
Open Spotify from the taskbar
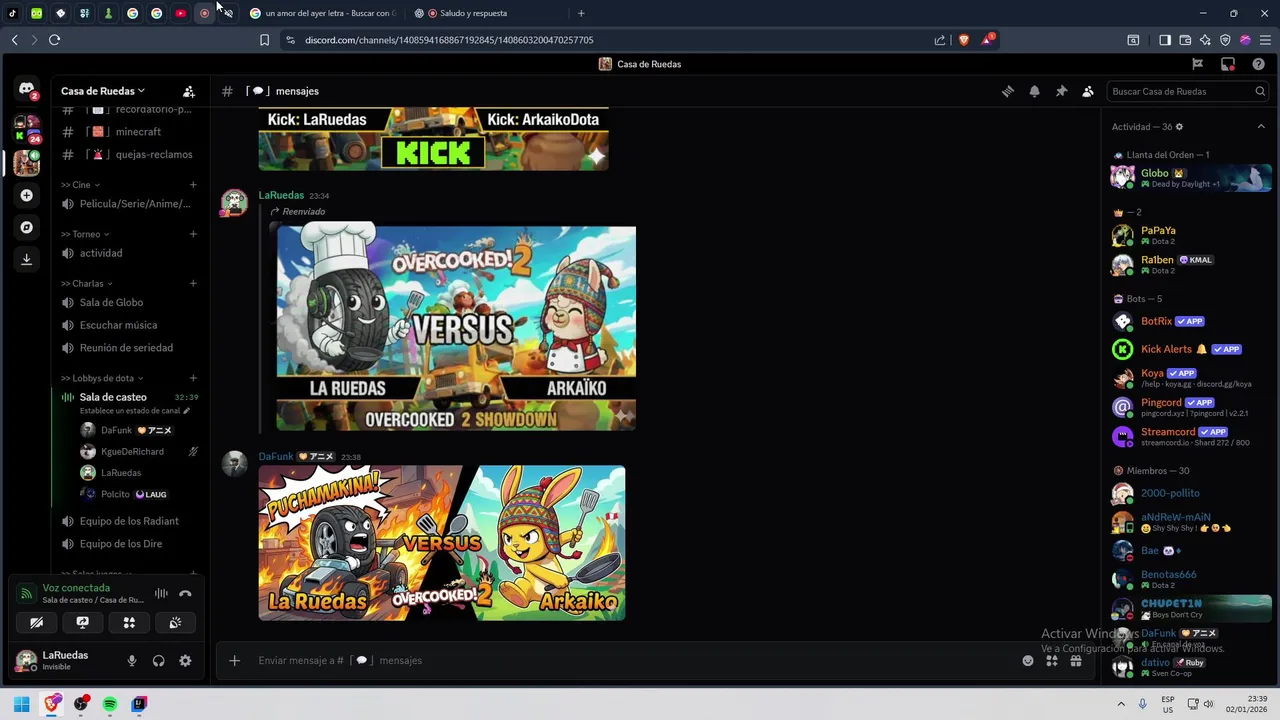[110, 704]
